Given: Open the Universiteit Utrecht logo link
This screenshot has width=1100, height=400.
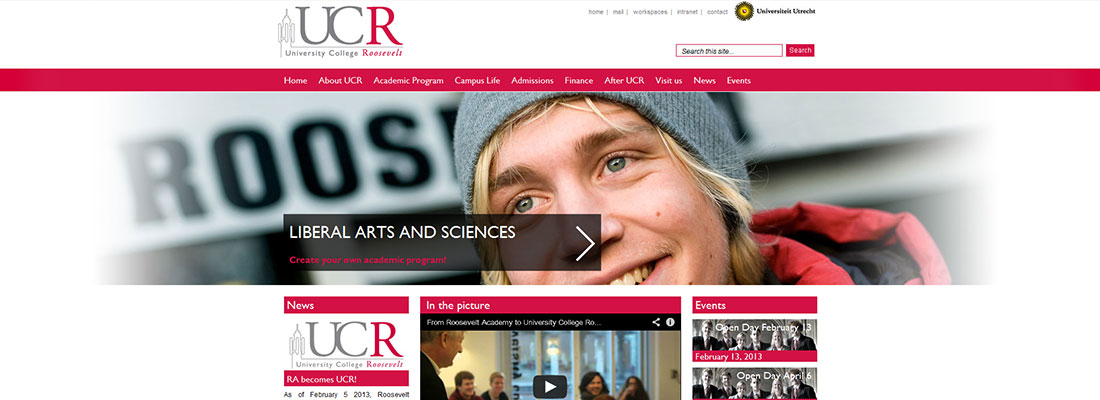Looking at the screenshot, I should (775, 11).
